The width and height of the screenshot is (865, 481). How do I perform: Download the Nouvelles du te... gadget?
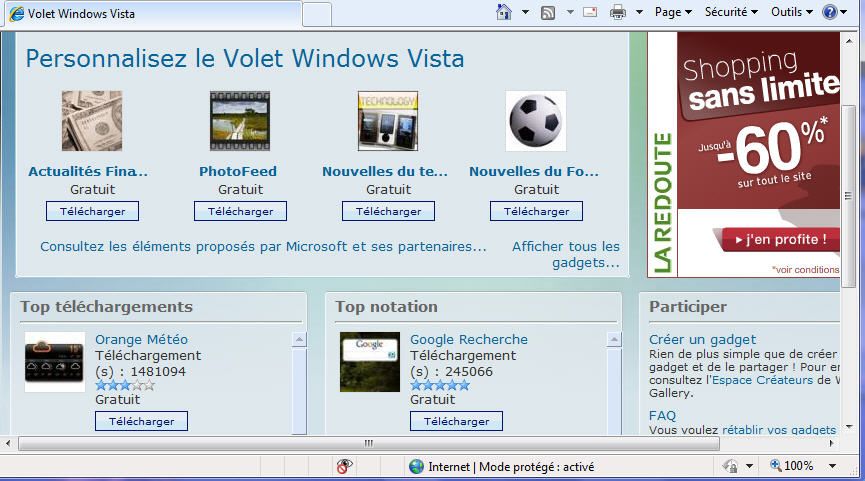[x=388, y=211]
